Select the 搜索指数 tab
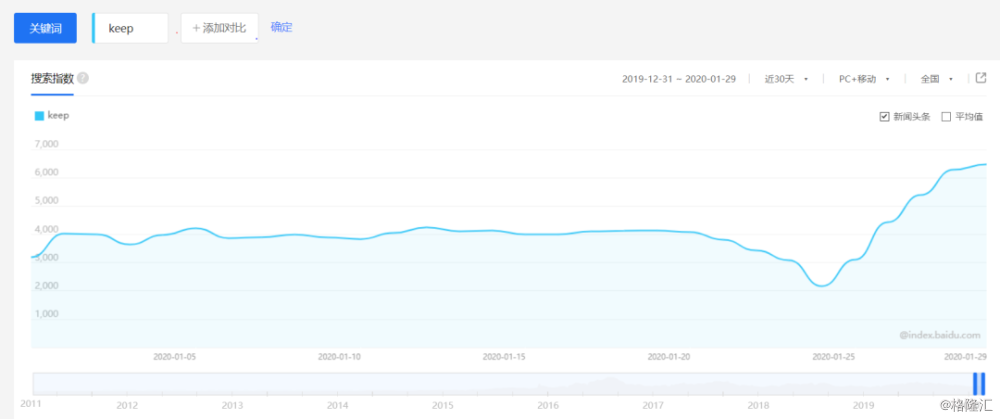The width and height of the screenshot is (1000, 419). click(x=52, y=78)
